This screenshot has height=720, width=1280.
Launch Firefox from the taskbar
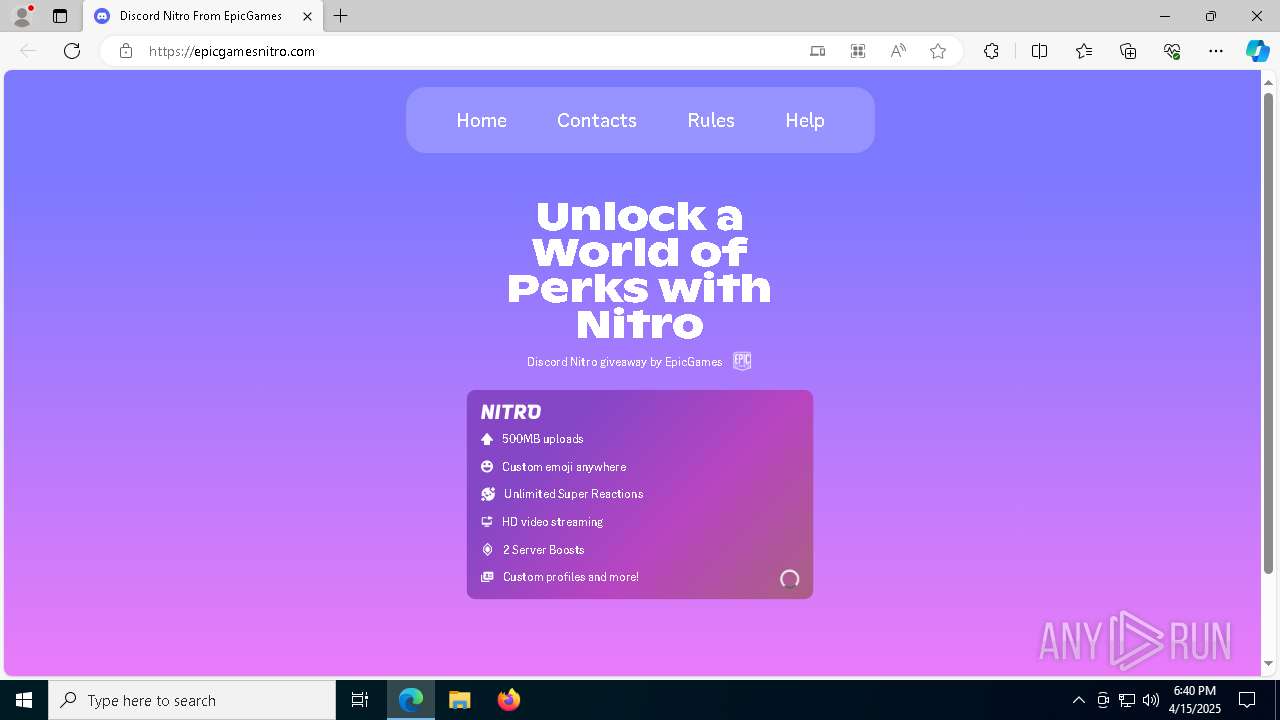pos(509,700)
